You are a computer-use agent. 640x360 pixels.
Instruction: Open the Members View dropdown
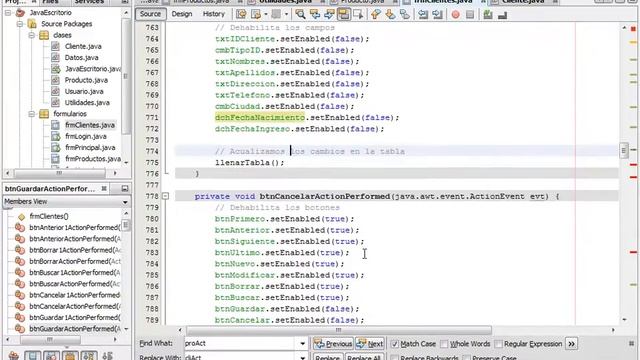pyautogui.click(x=125, y=202)
